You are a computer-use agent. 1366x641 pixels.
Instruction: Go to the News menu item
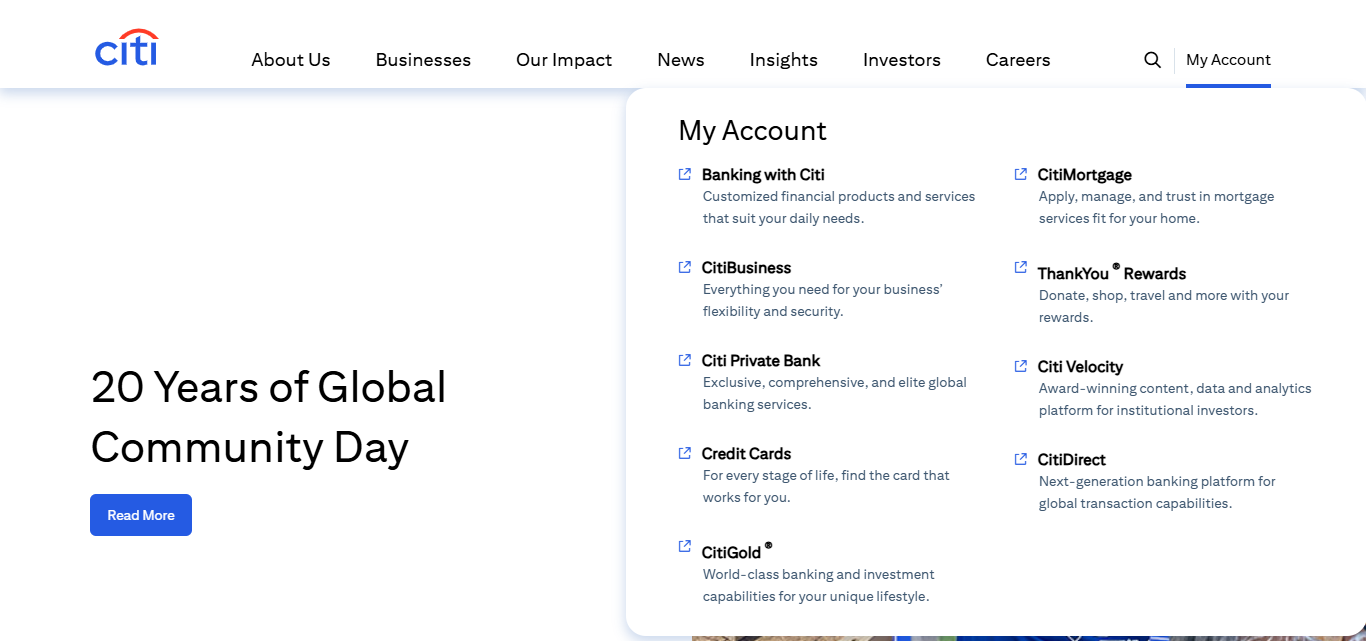681,60
